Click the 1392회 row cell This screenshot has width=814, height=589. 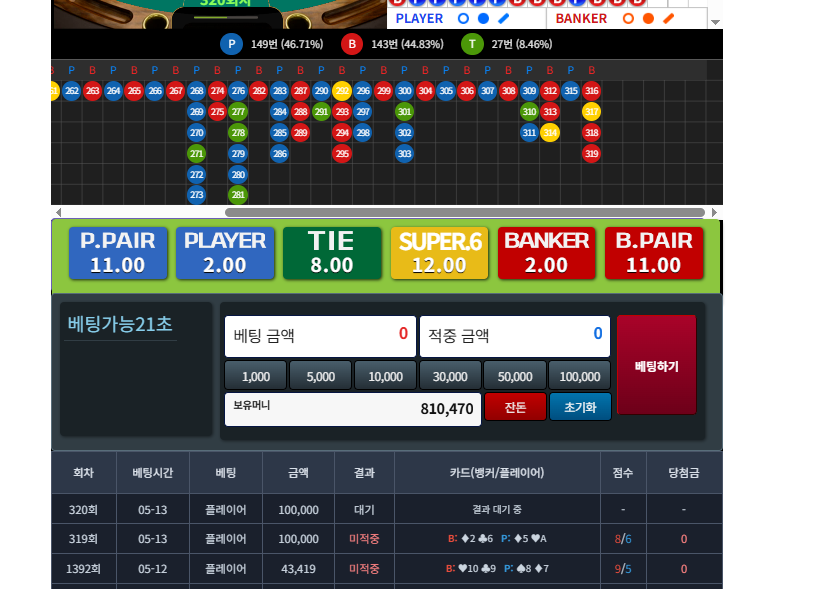point(83,569)
